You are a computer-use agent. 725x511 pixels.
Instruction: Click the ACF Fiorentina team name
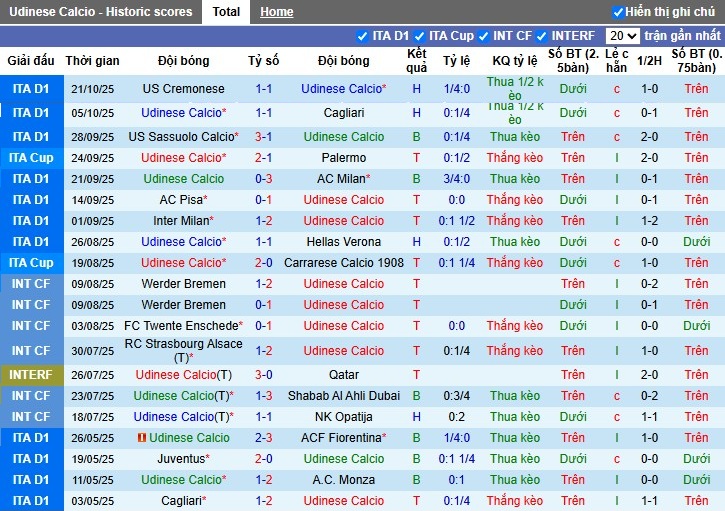[x=340, y=438]
